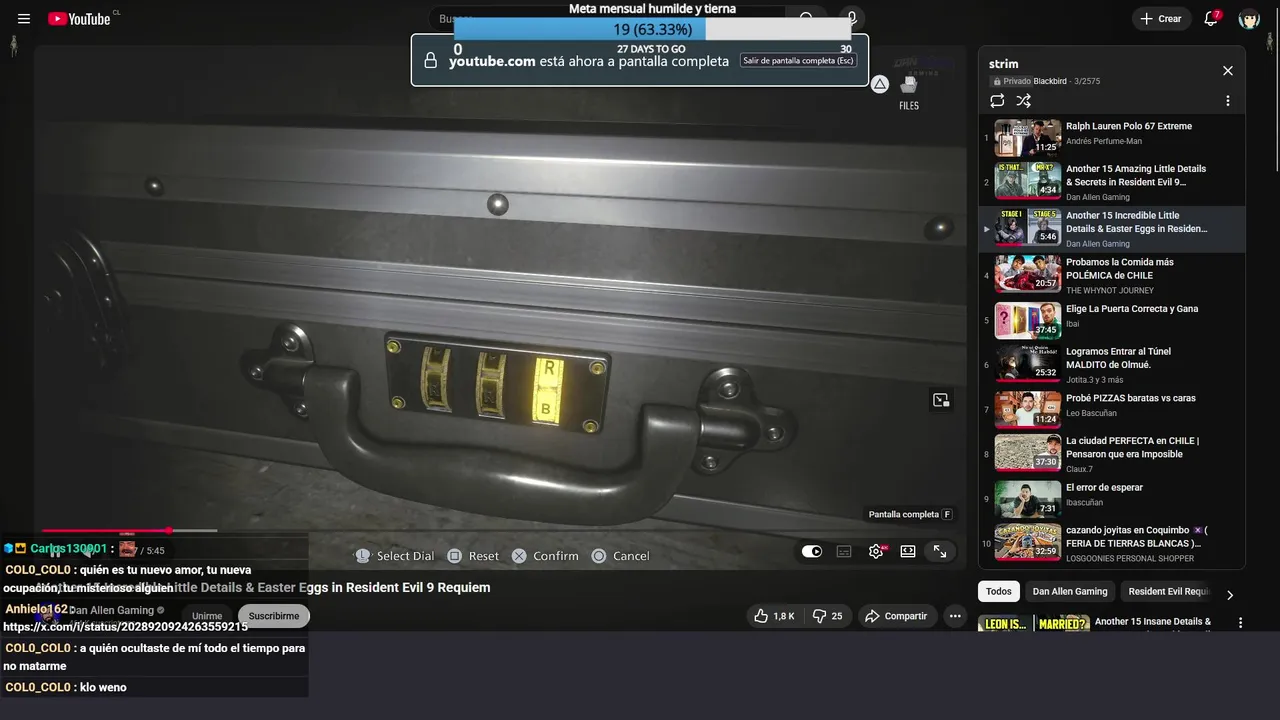Like the video (1,8 K)
Image resolution: width=1280 pixels, height=720 pixels.
point(774,616)
